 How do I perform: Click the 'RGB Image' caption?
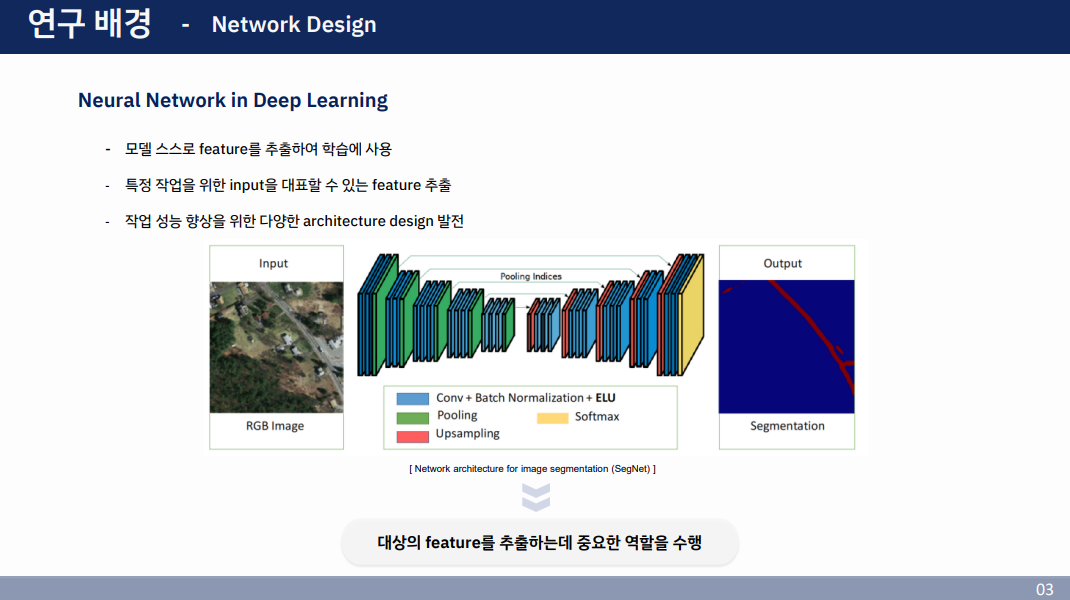(x=275, y=426)
